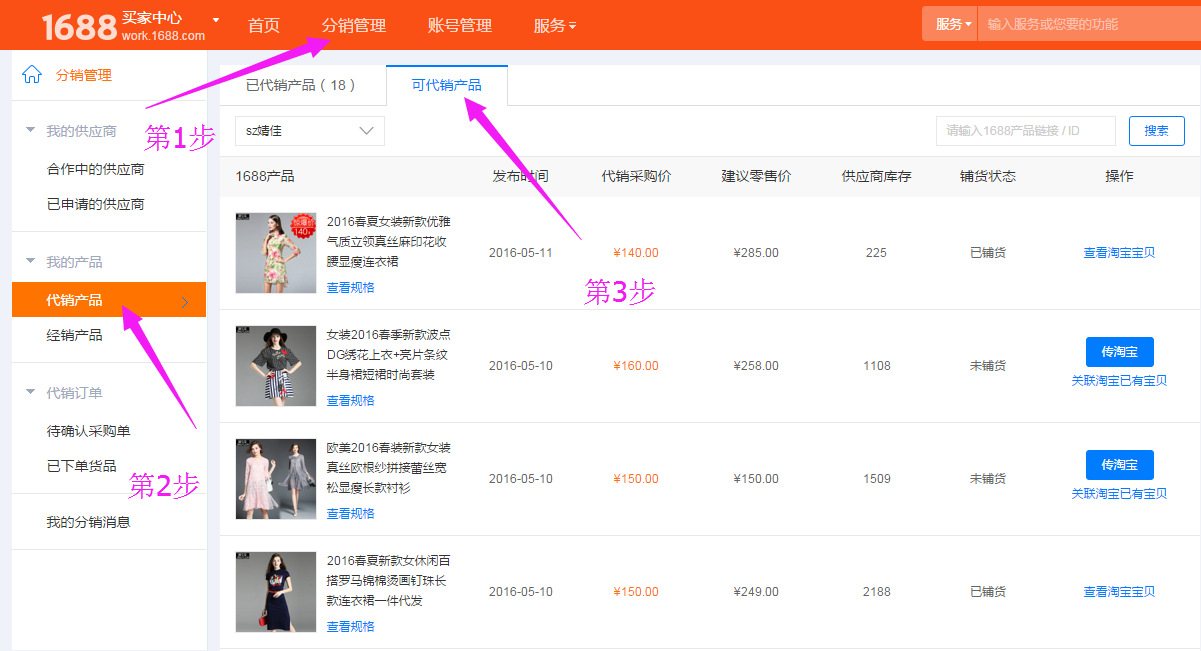
Task: Click the chevron on 代销产品 row
Action: click(x=185, y=301)
